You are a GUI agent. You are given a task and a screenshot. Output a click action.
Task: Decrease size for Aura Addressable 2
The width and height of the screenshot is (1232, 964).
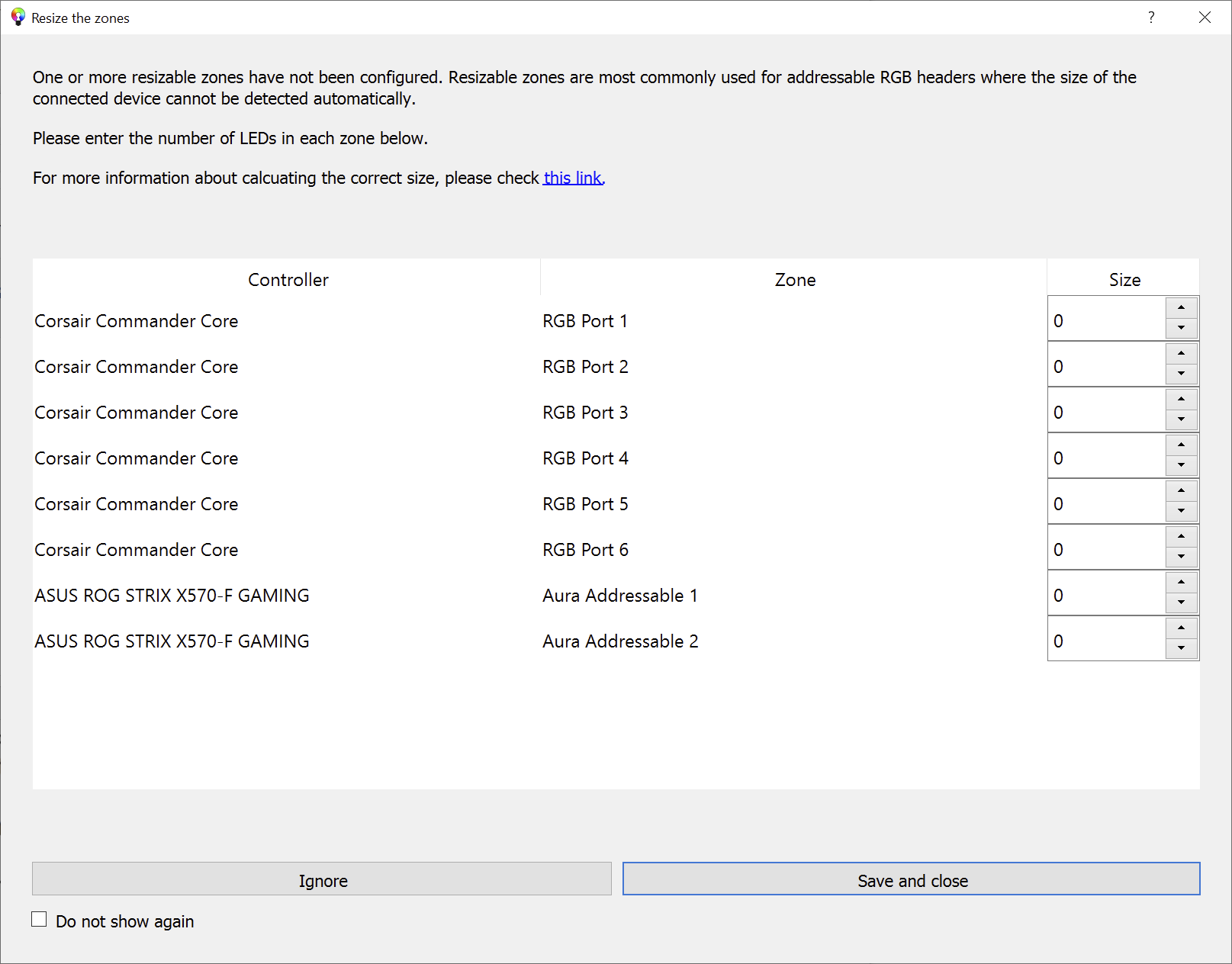coord(1181,649)
